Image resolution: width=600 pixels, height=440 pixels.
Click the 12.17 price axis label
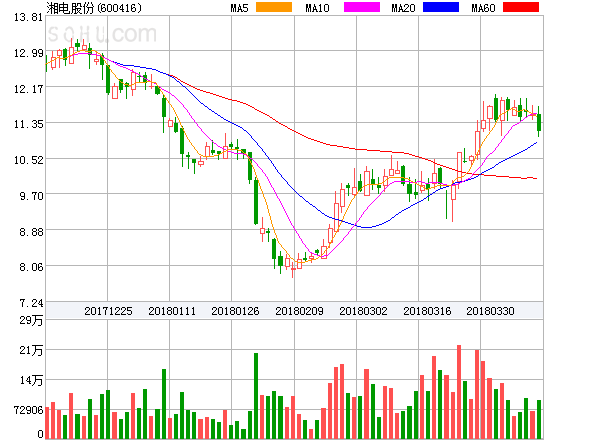28,89
